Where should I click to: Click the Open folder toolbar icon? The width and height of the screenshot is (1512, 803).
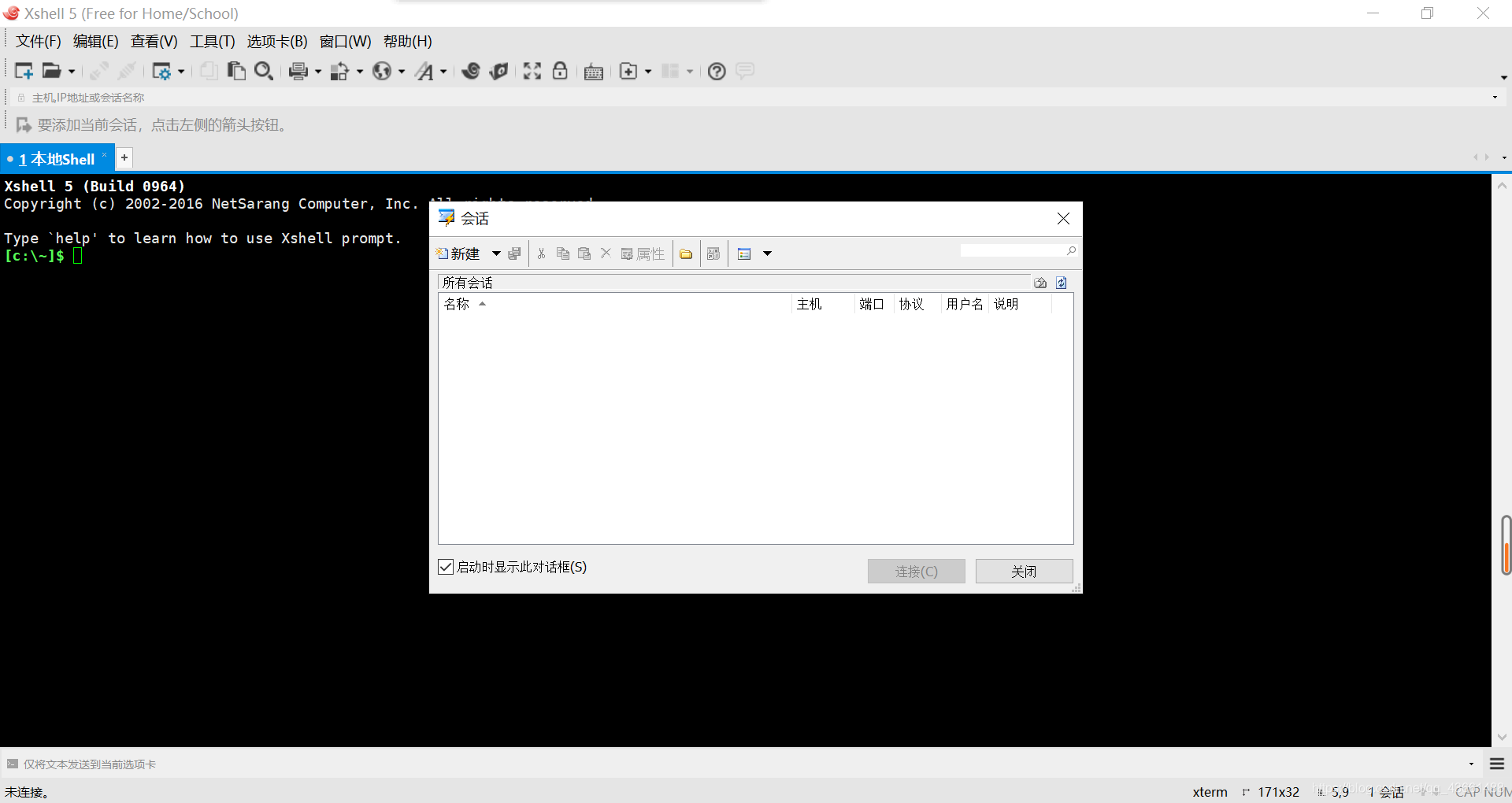(51, 71)
